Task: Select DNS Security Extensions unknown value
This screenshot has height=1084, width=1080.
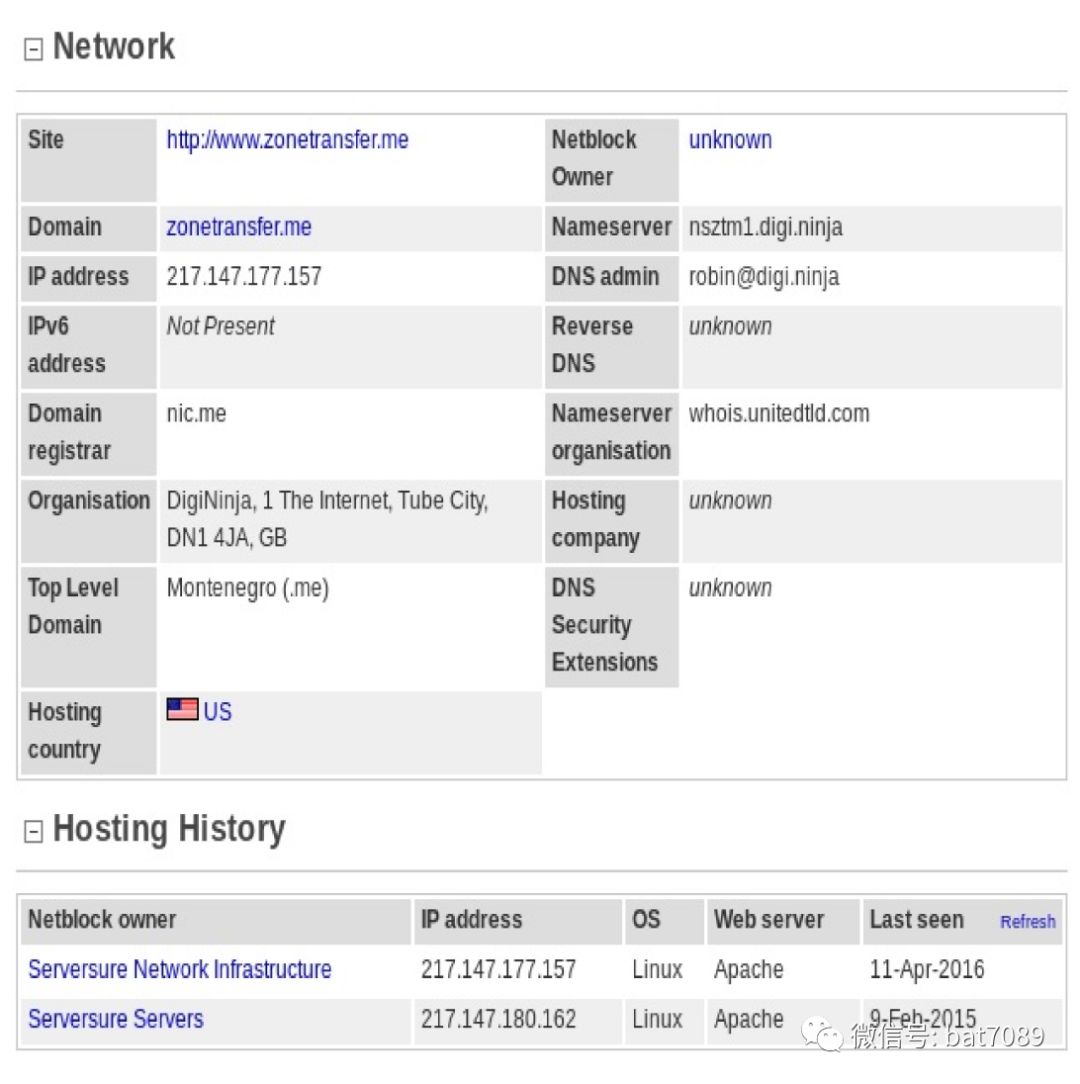Action: [730, 588]
